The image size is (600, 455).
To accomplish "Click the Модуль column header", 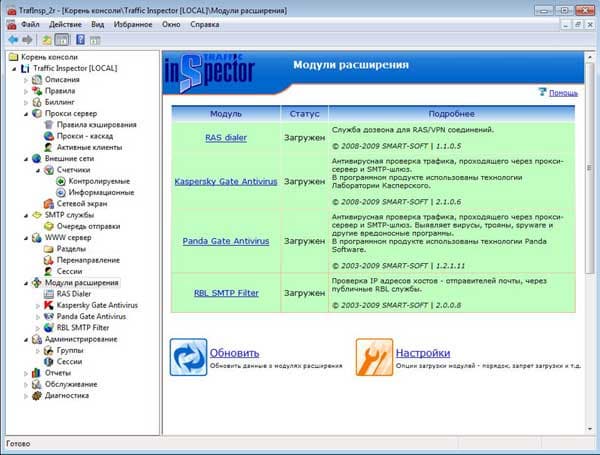I will (226, 114).
